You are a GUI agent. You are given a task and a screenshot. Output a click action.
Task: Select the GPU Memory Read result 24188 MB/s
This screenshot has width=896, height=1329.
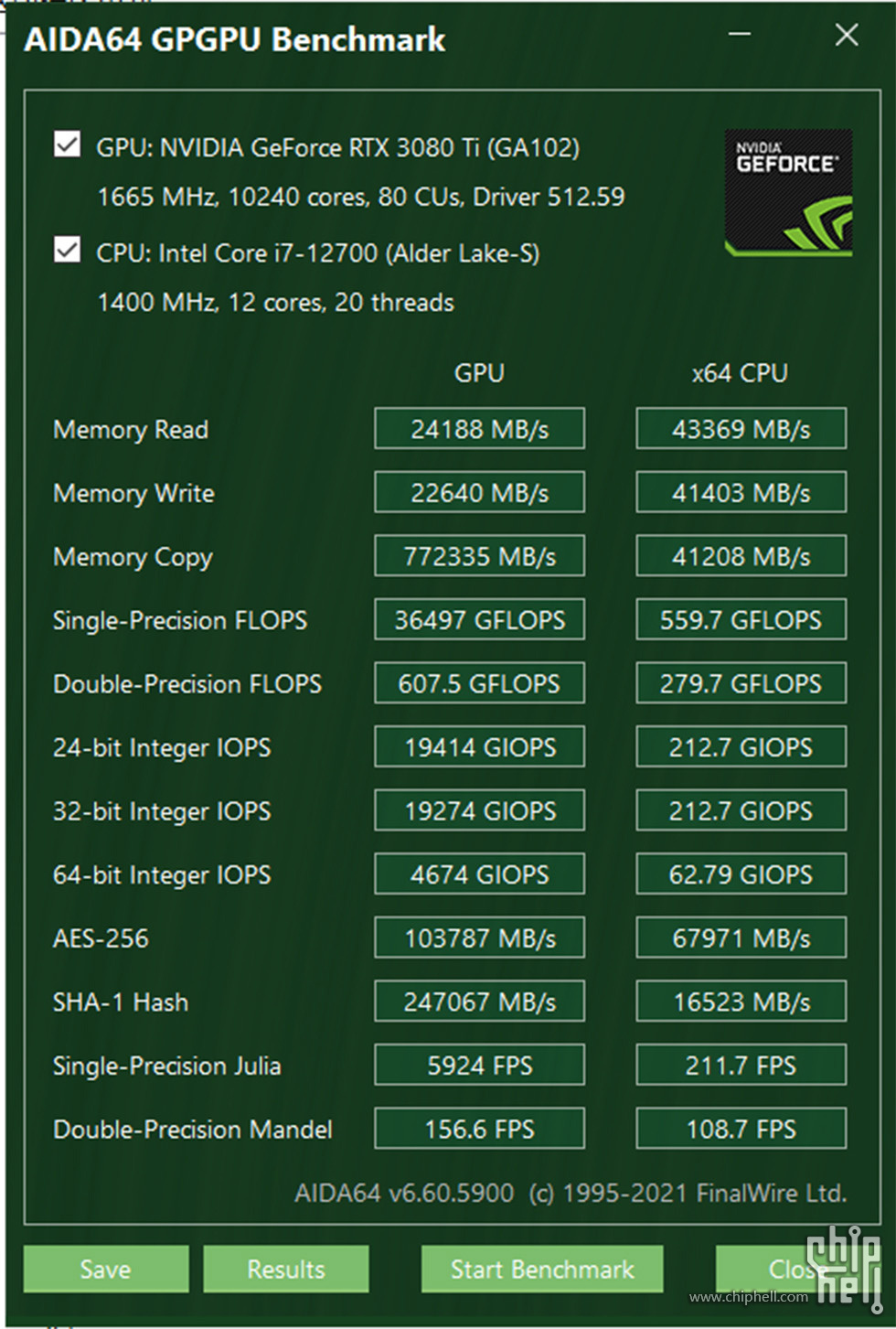click(479, 429)
